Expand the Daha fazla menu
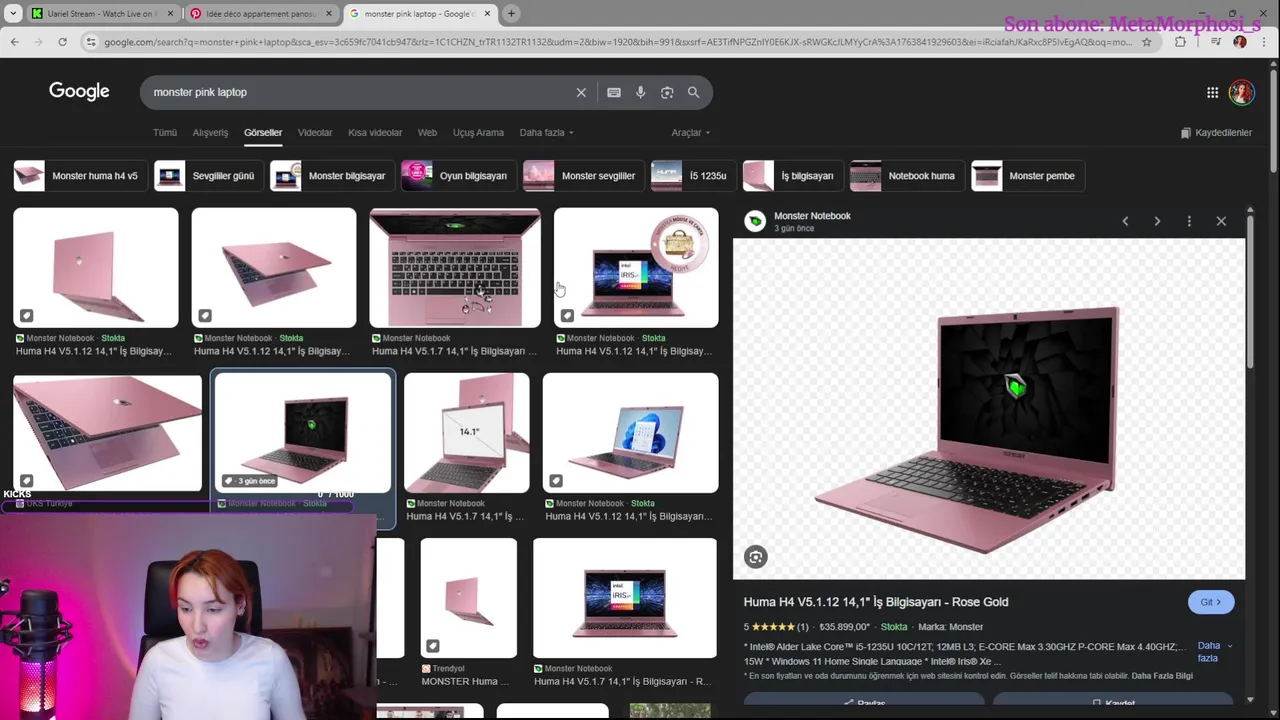1280x720 pixels. tap(546, 132)
